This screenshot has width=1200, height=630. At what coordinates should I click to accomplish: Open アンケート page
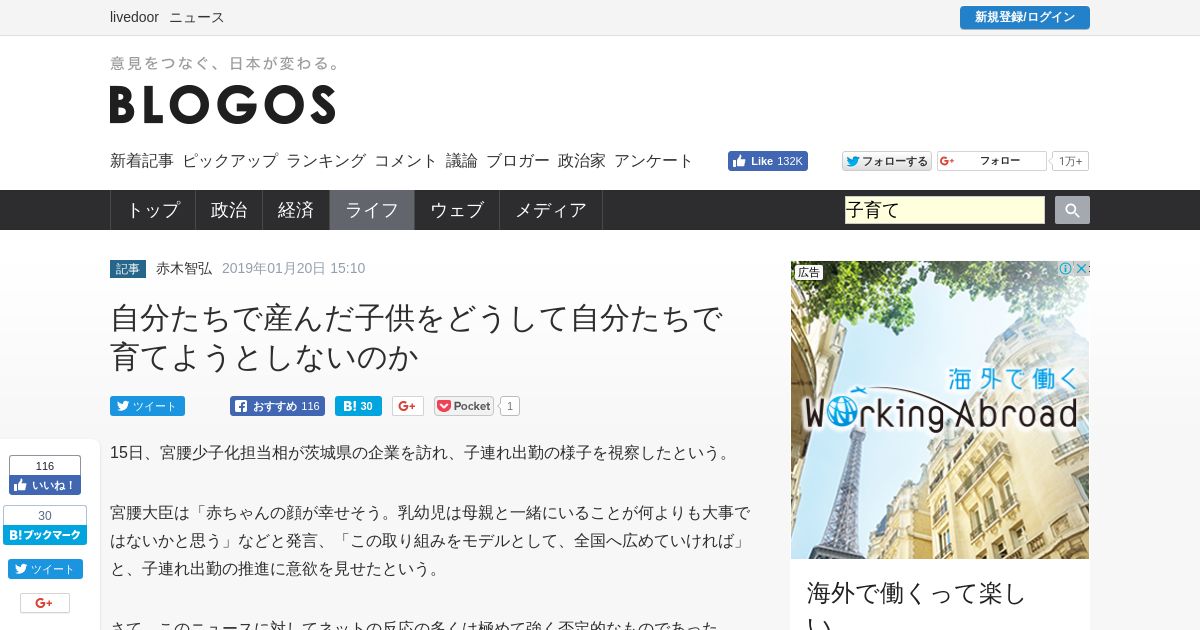coord(654,161)
